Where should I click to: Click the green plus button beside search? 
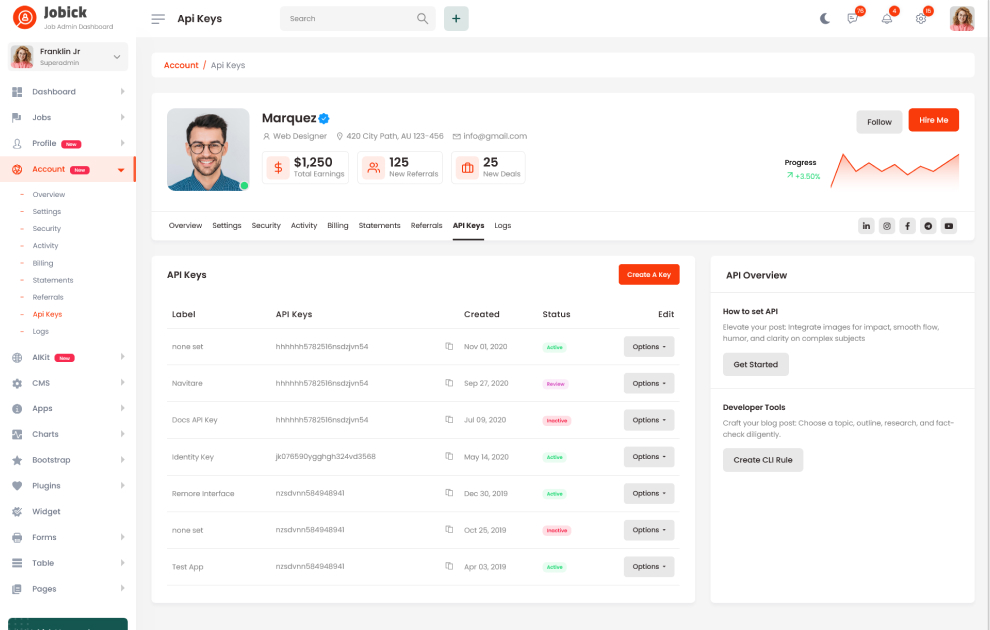click(x=456, y=18)
